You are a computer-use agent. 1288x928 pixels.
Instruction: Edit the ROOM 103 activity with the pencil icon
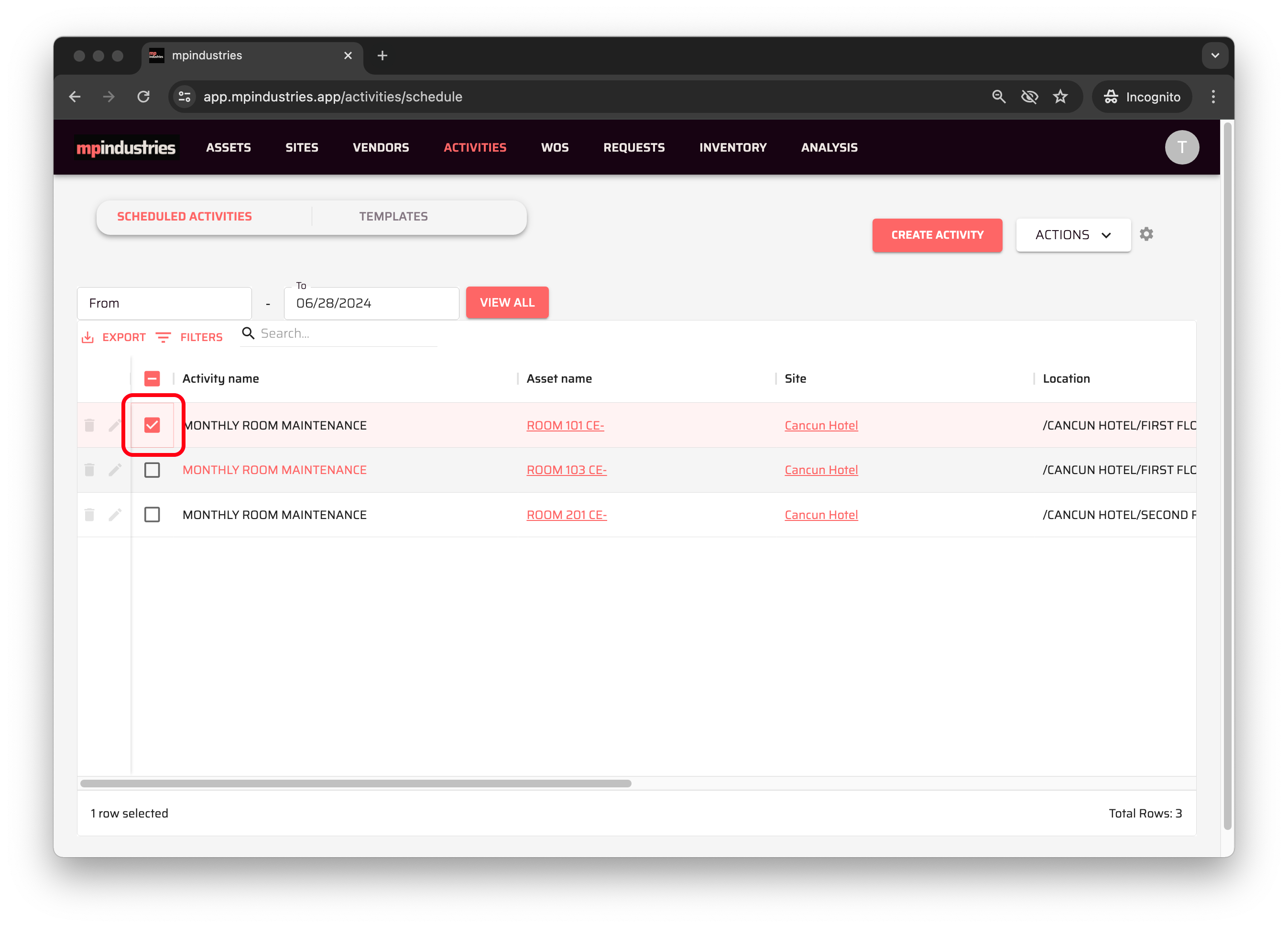[115, 470]
